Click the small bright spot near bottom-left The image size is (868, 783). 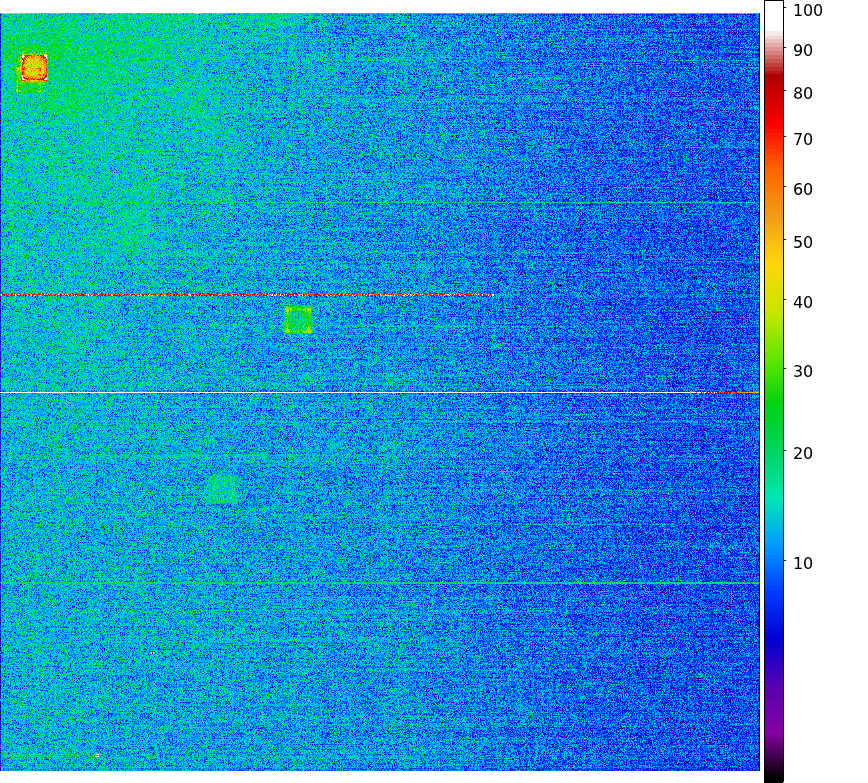pyautogui.click(x=97, y=755)
